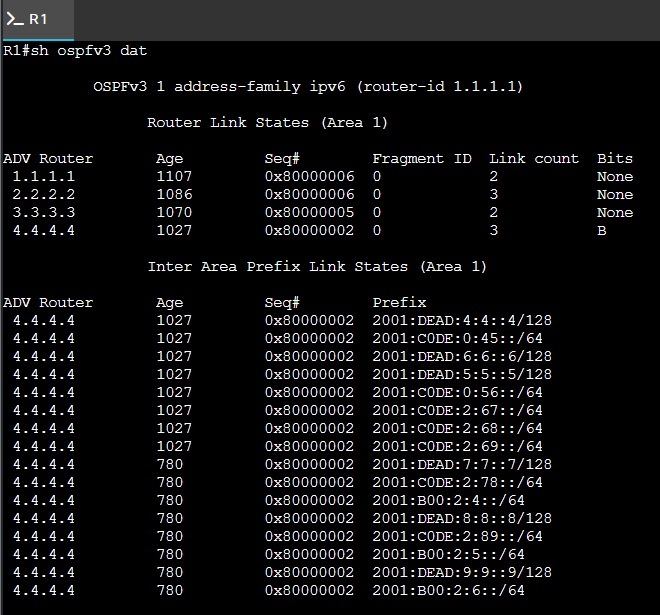Click prefix 2001:C0DE:2:78::/64
Viewport: 660px width, 615px height.
pos(458,482)
